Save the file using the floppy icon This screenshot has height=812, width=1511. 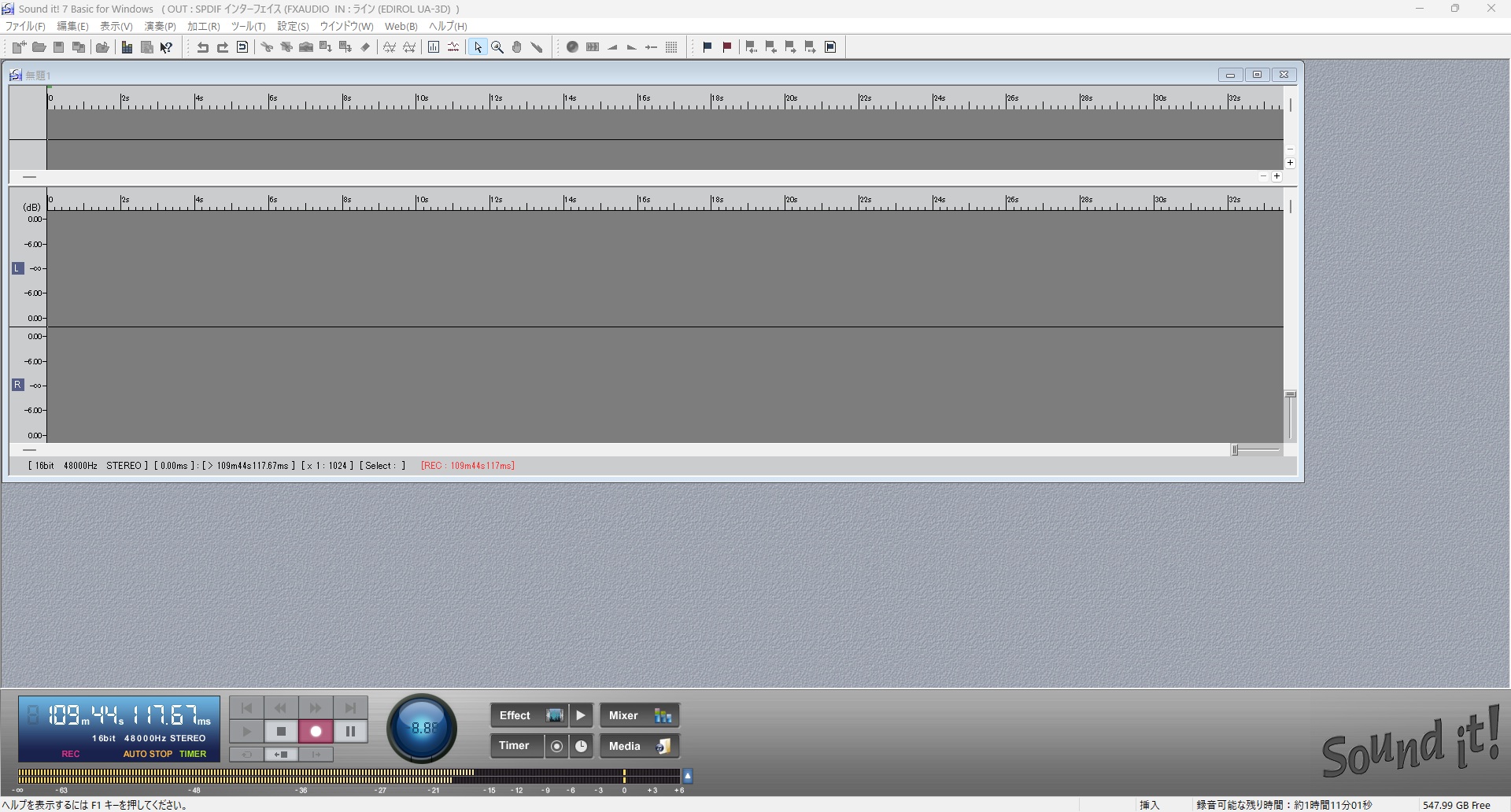(x=58, y=47)
